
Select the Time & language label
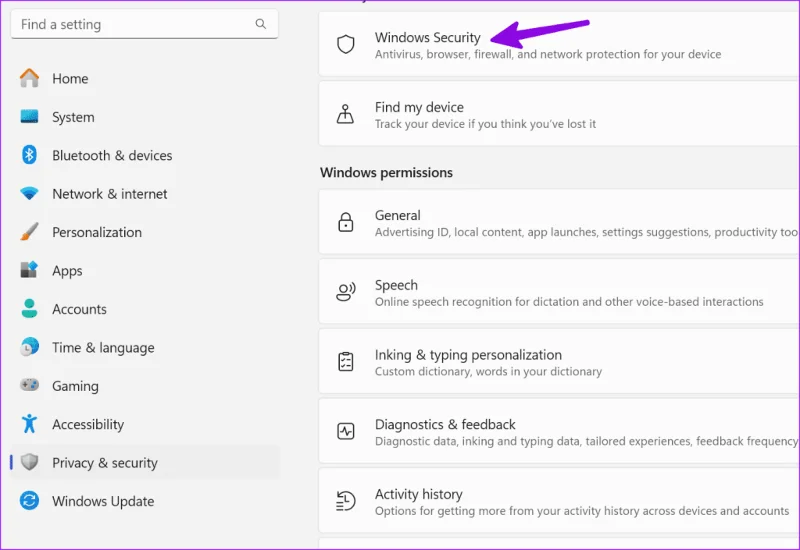(103, 348)
